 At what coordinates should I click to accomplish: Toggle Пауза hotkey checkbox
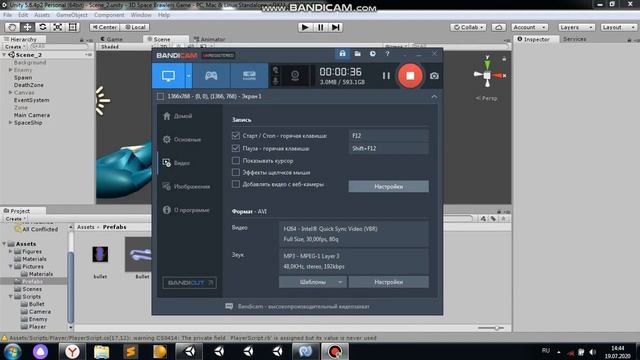(x=236, y=148)
